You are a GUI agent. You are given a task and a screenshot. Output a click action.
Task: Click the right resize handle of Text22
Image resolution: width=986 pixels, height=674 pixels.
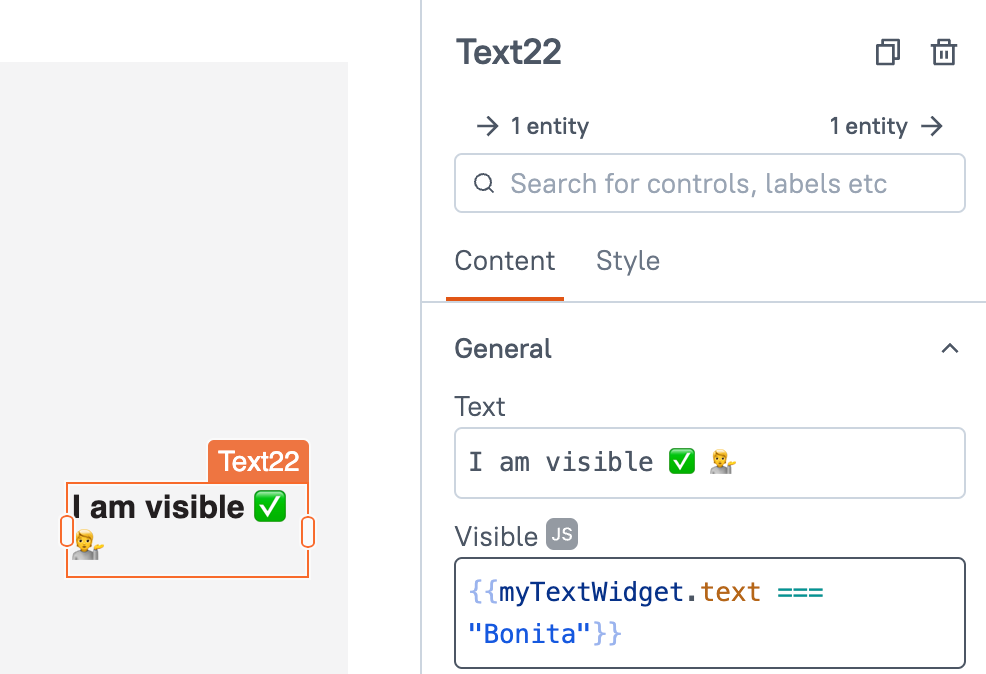[308, 531]
